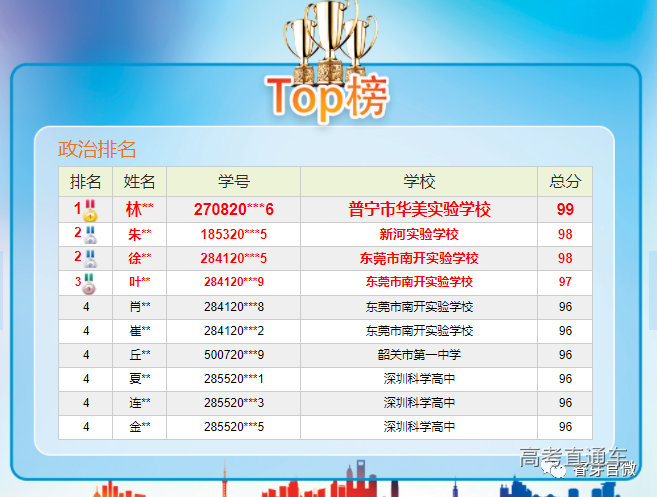
Task: Select the 韶关市第一中学 school entry
Action: point(419,355)
